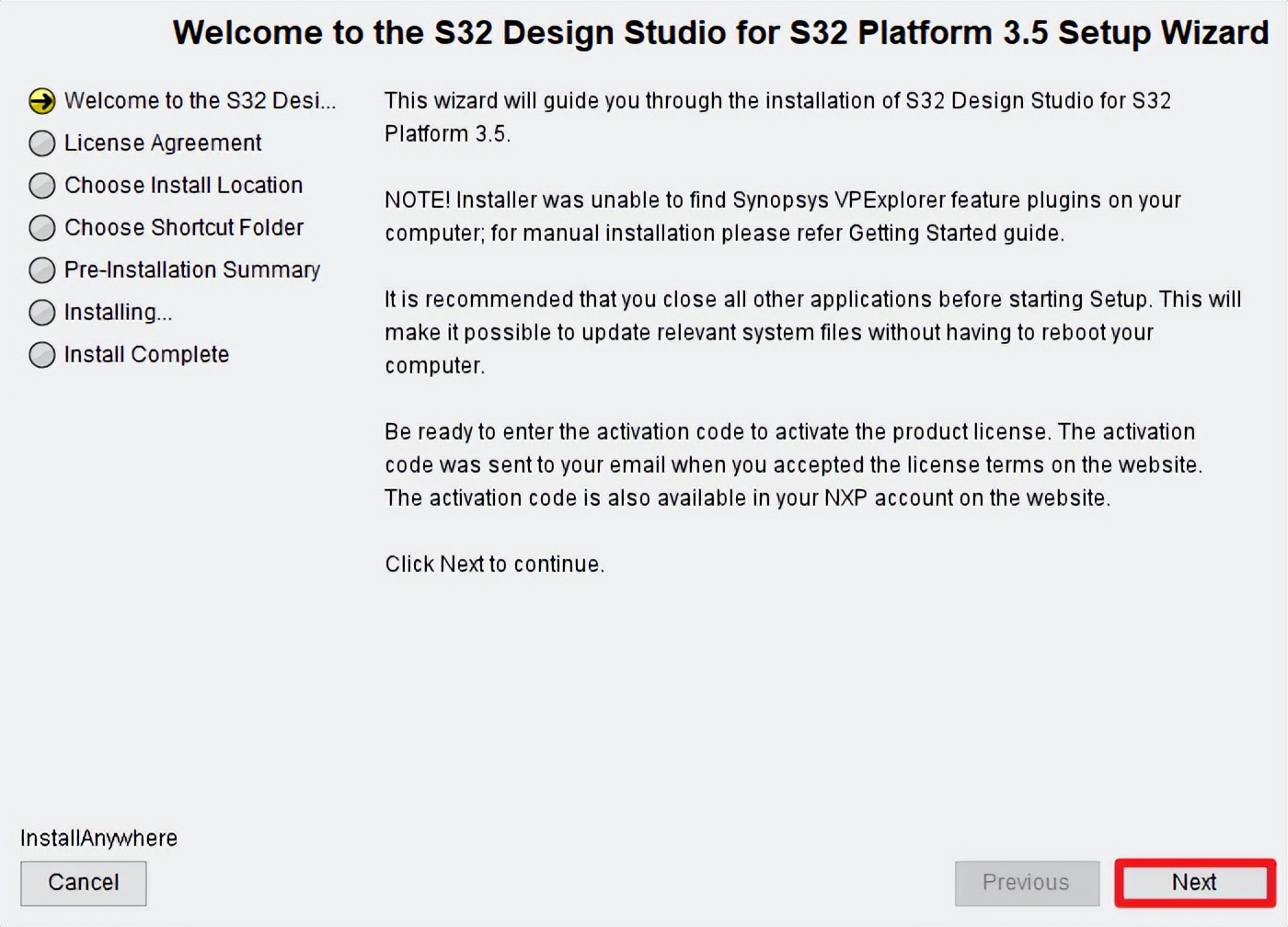Select the Pre-Installation Summary step label
This screenshot has height=927, width=1288.
192,269
